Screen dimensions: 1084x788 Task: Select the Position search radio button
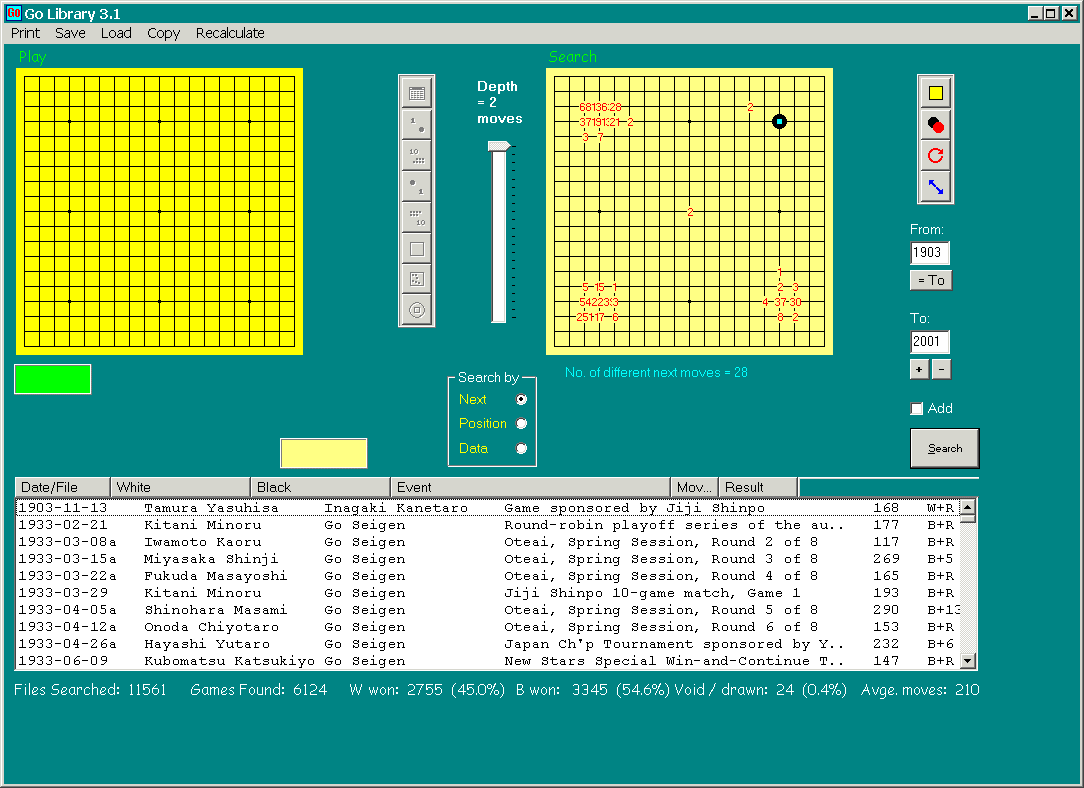click(521, 424)
